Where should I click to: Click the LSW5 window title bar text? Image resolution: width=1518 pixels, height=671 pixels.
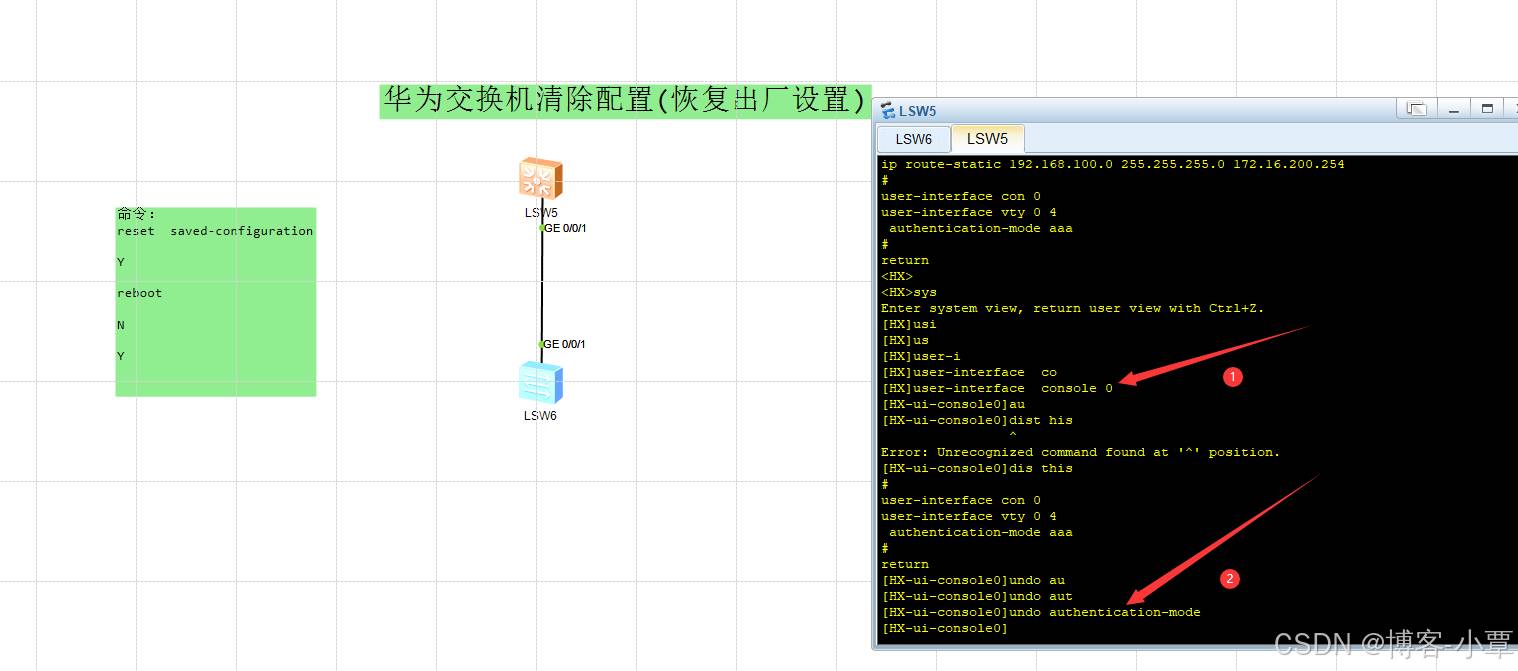(x=918, y=111)
